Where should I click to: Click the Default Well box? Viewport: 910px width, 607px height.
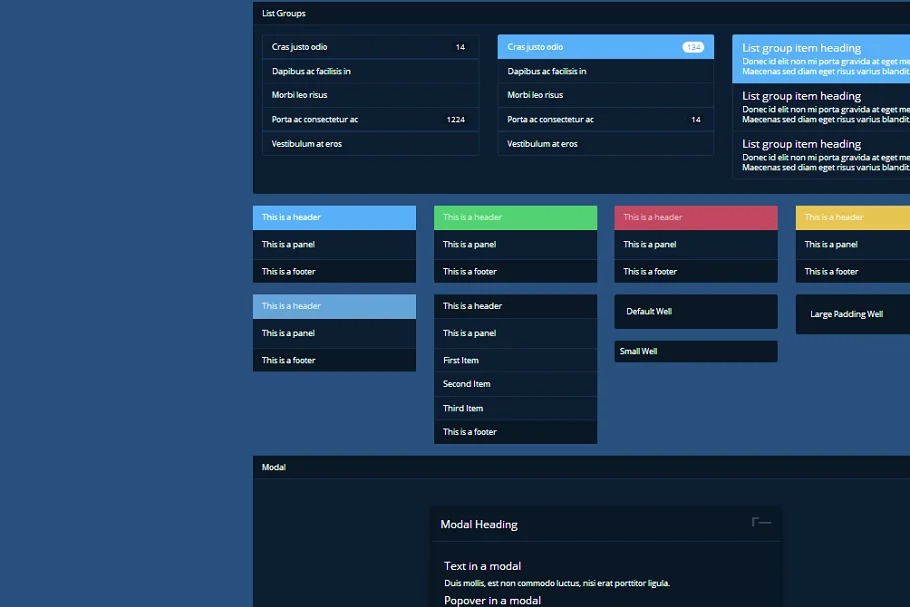click(x=695, y=312)
